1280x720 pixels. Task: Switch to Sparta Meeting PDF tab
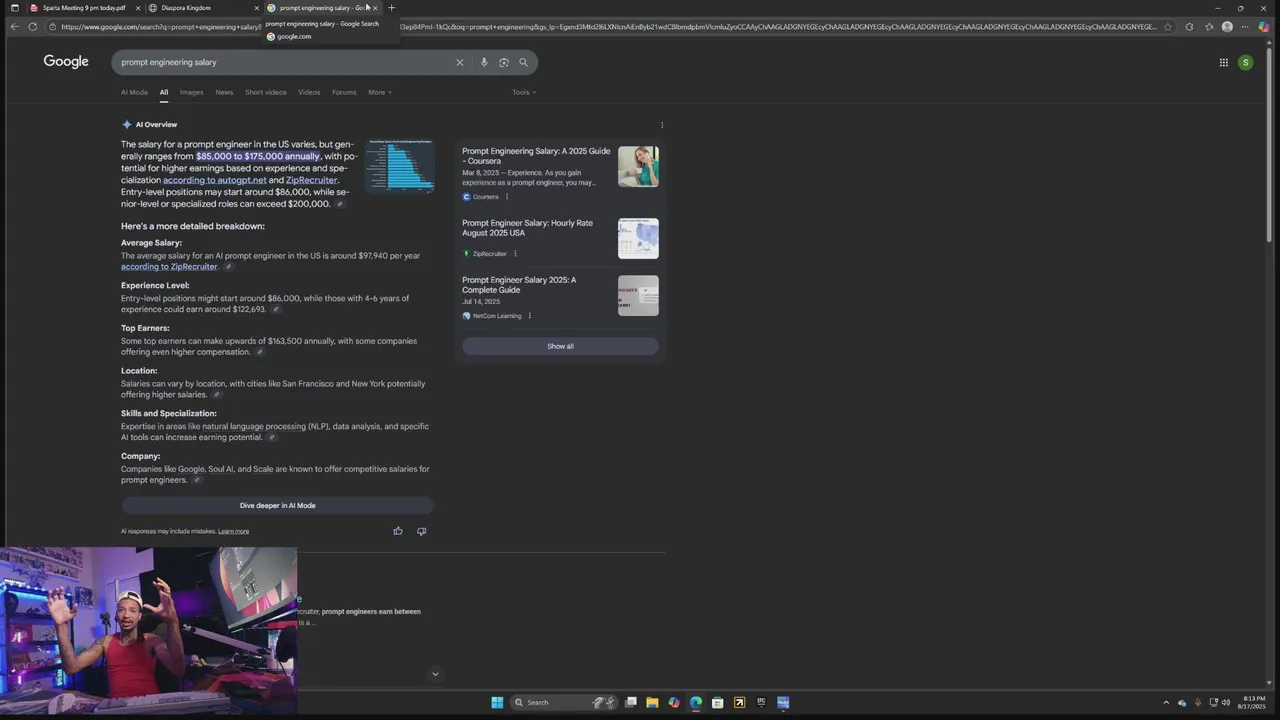click(84, 8)
